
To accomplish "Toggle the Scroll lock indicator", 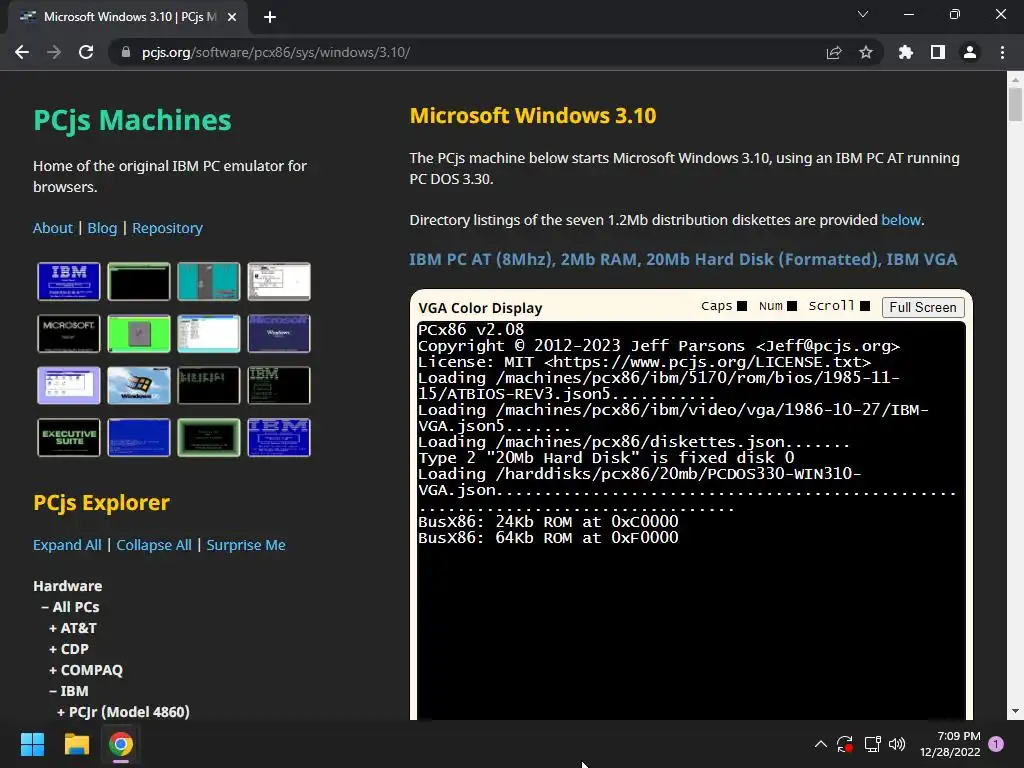I will 865,306.
